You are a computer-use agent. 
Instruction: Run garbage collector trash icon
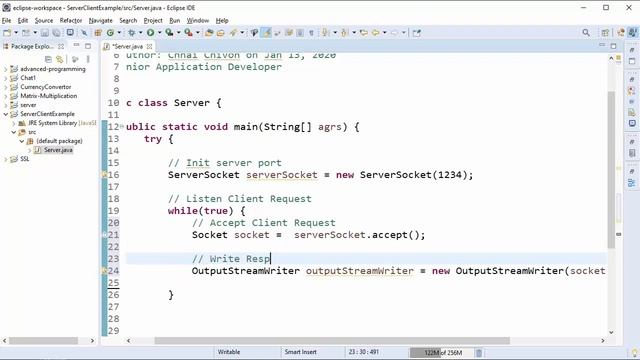(479, 353)
